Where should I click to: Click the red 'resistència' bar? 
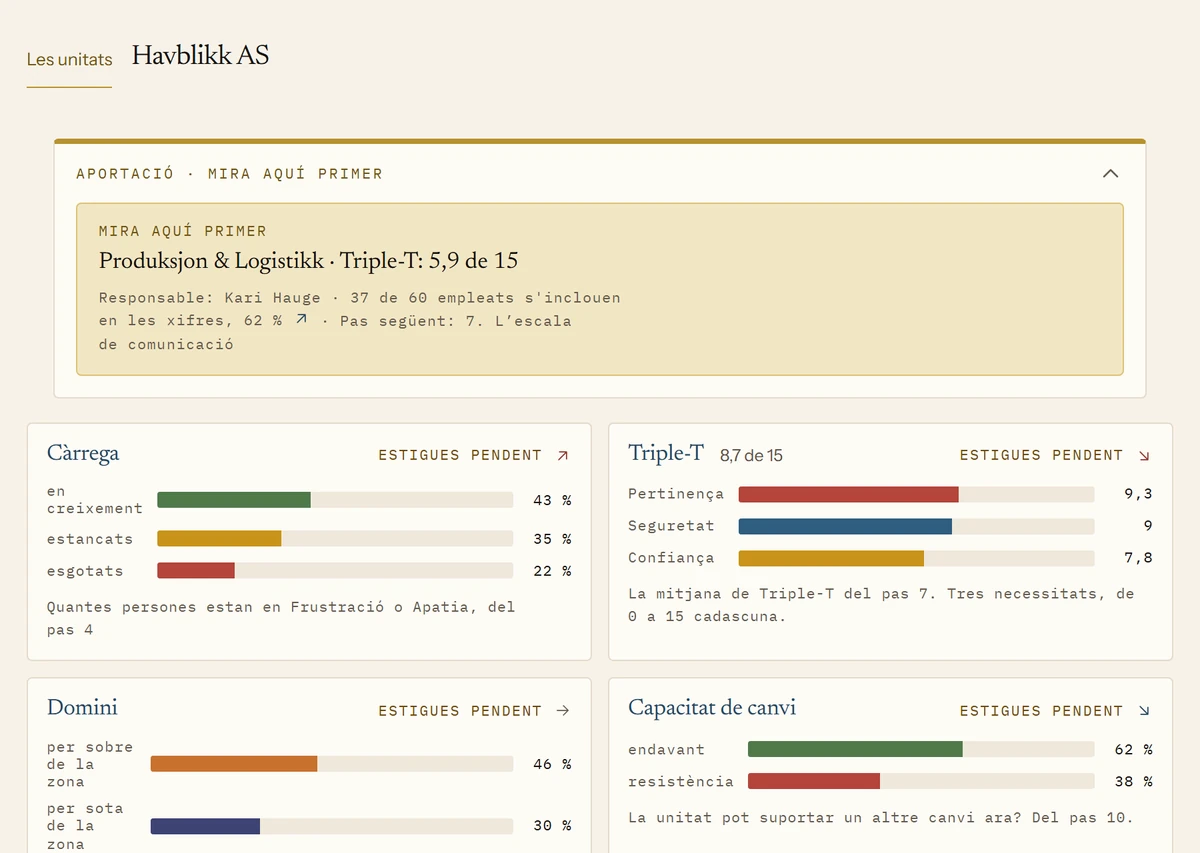814,781
